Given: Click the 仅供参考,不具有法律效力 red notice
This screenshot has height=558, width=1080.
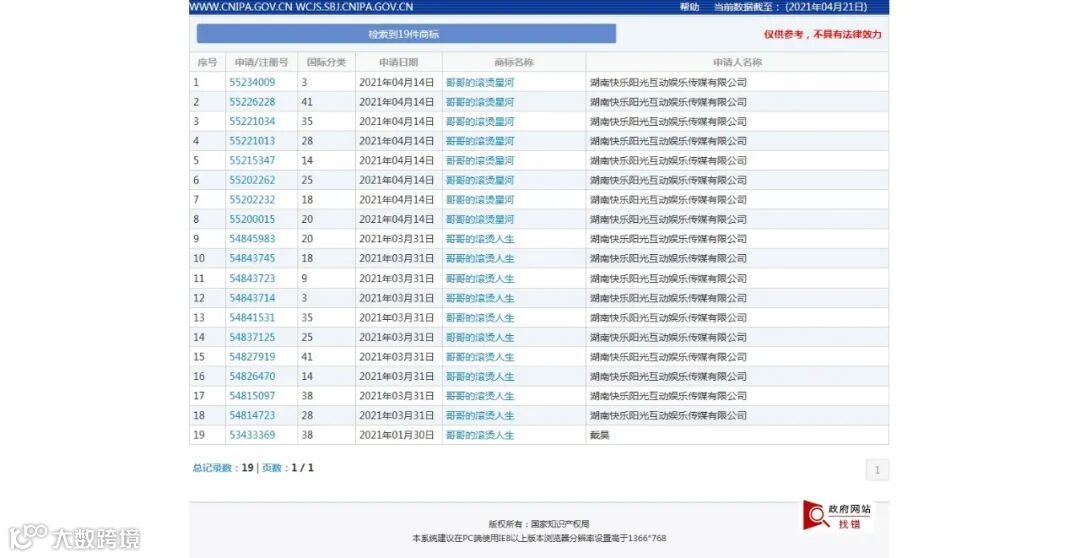Looking at the screenshot, I should click(x=822, y=34).
